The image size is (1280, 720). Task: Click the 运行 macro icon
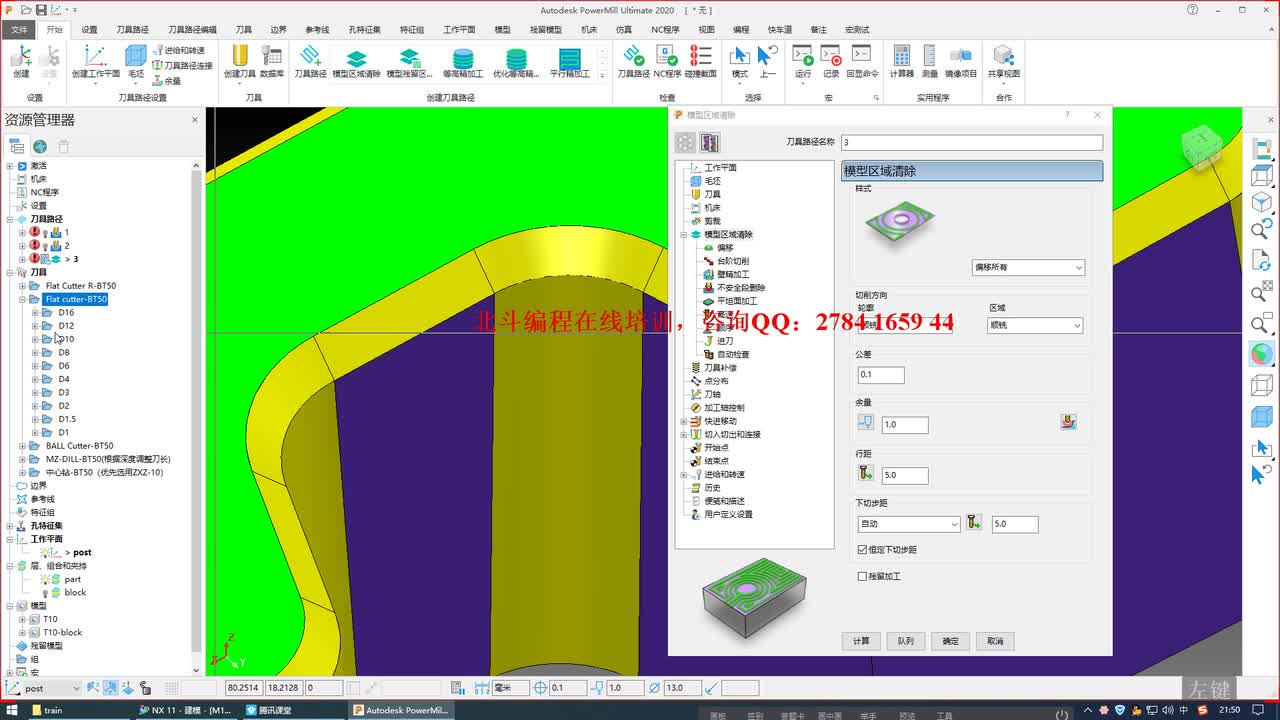tap(803, 55)
